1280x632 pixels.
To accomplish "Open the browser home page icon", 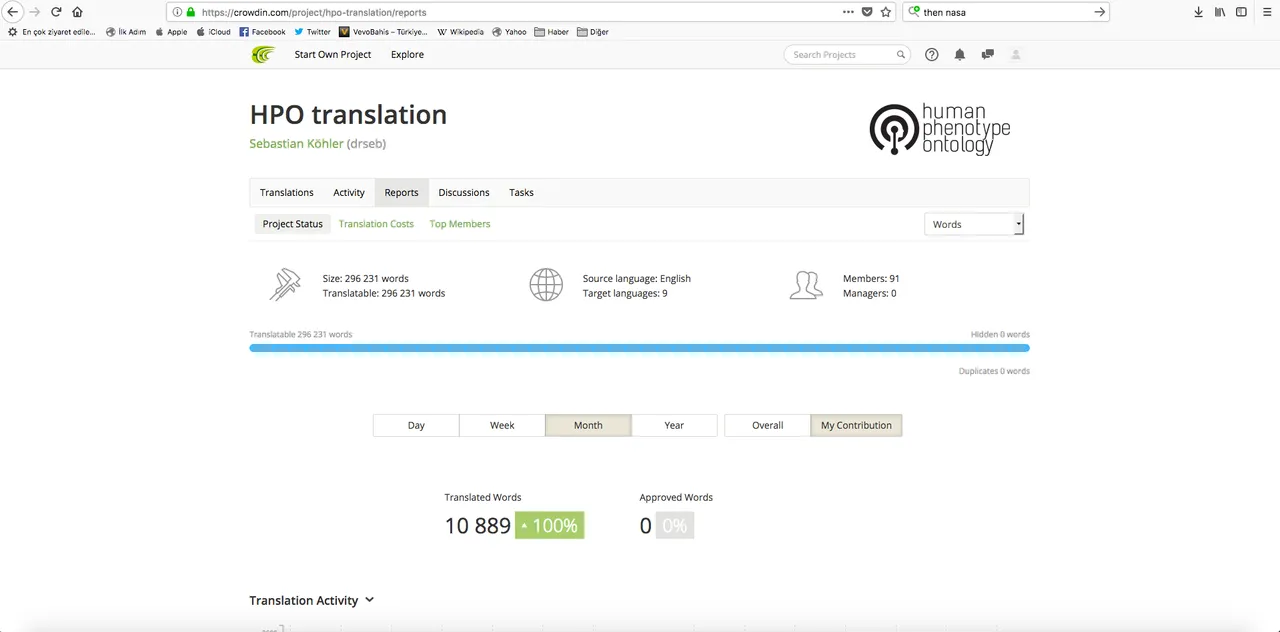I will pyautogui.click(x=77, y=12).
